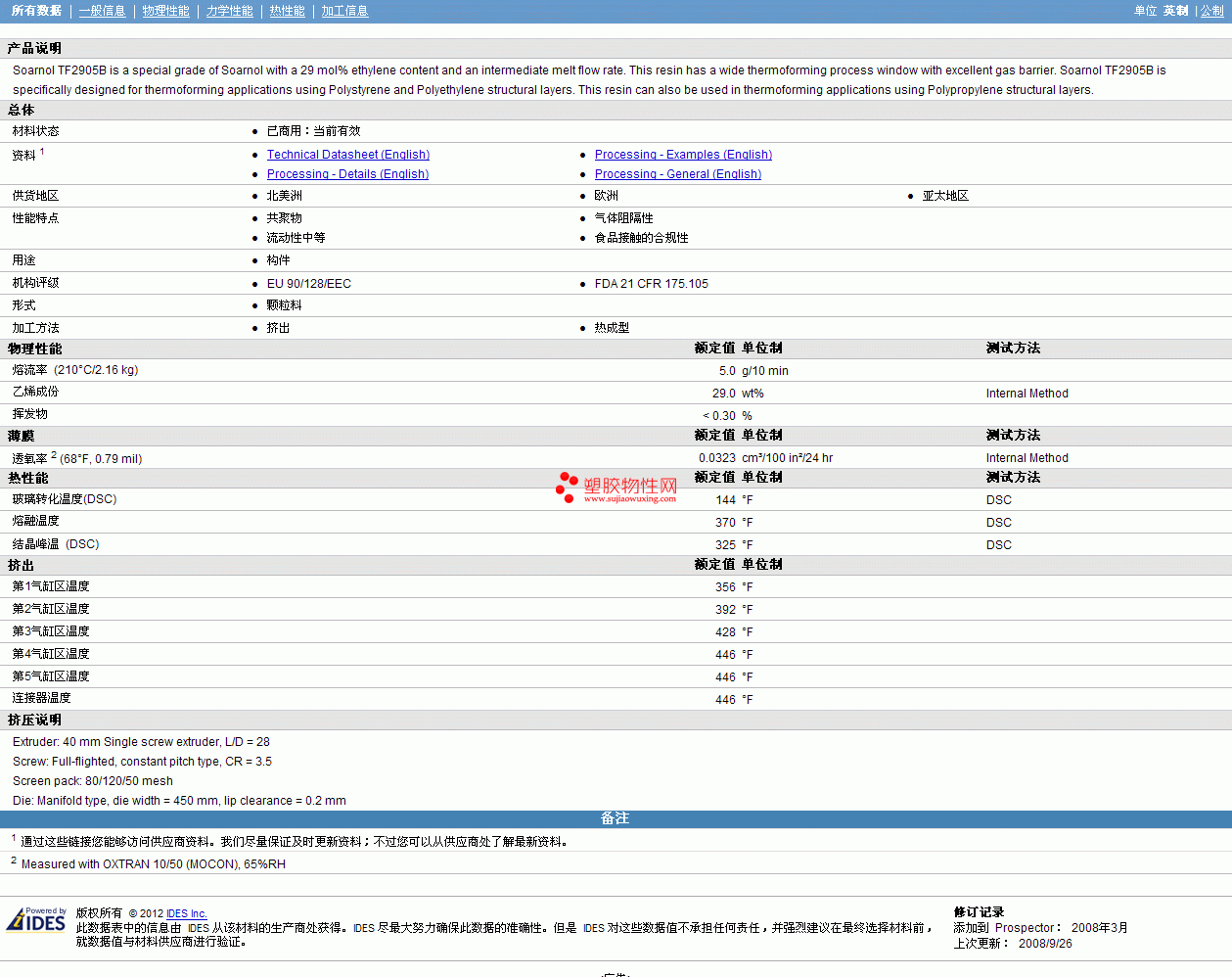
Task: Open Processing - General (English) link
Action: [677, 174]
